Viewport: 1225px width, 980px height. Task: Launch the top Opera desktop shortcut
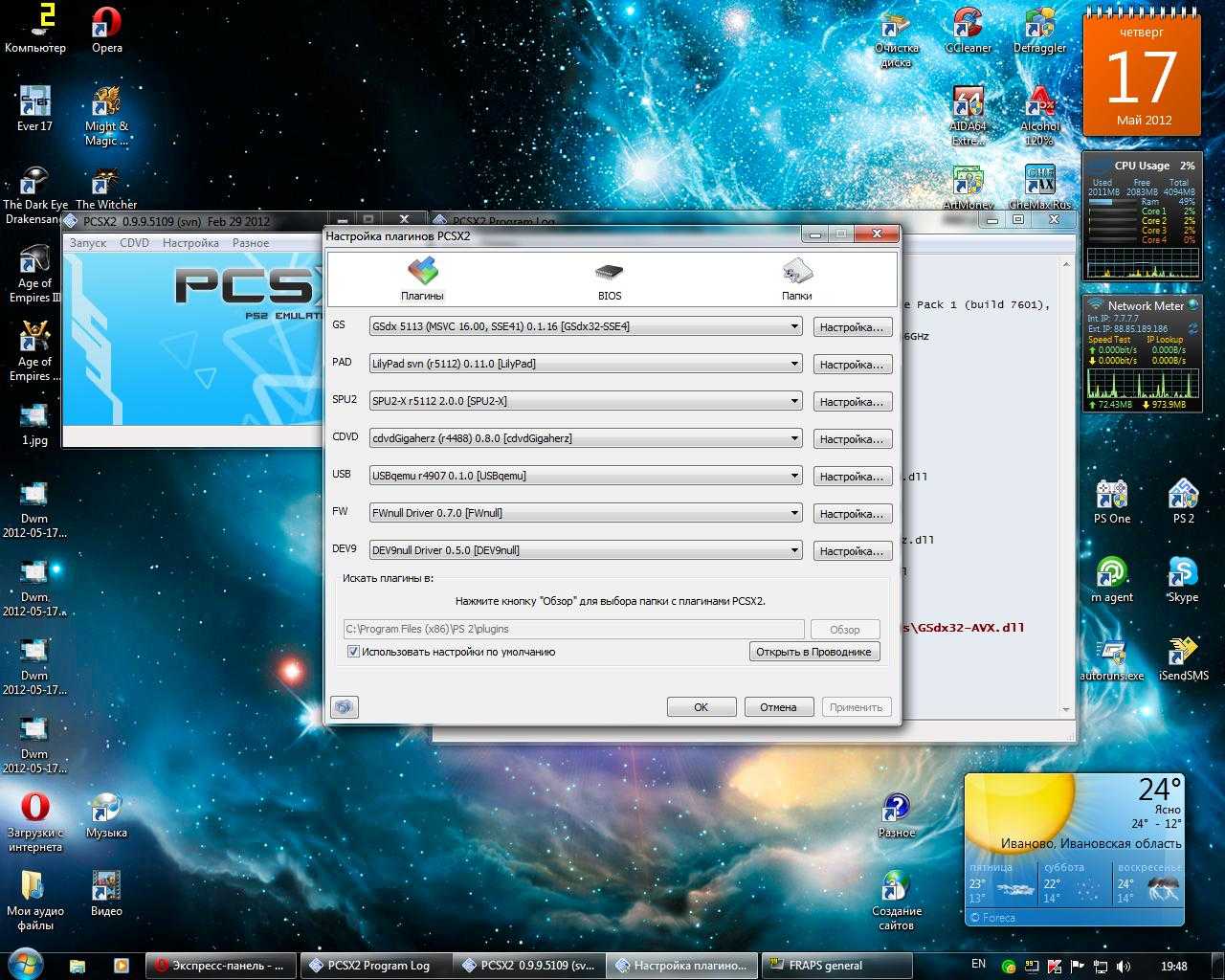click(x=106, y=29)
